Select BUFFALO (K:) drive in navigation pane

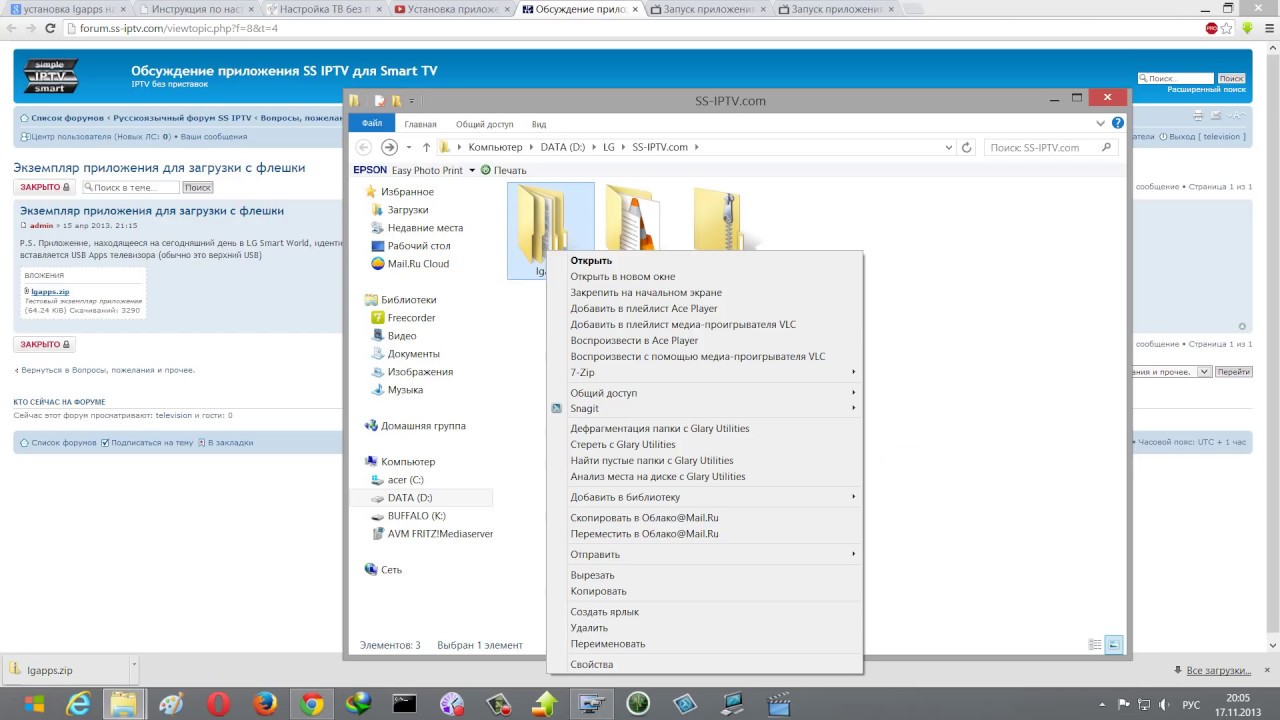(417, 516)
